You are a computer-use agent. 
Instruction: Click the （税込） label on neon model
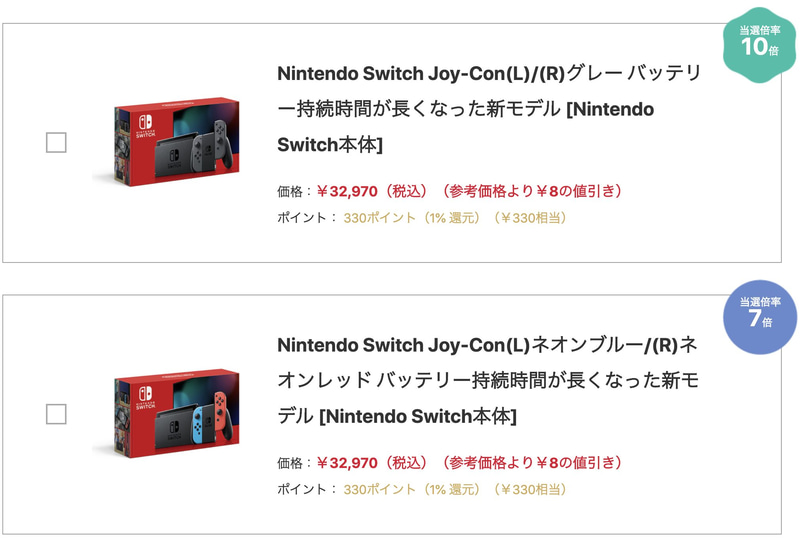click(x=406, y=462)
